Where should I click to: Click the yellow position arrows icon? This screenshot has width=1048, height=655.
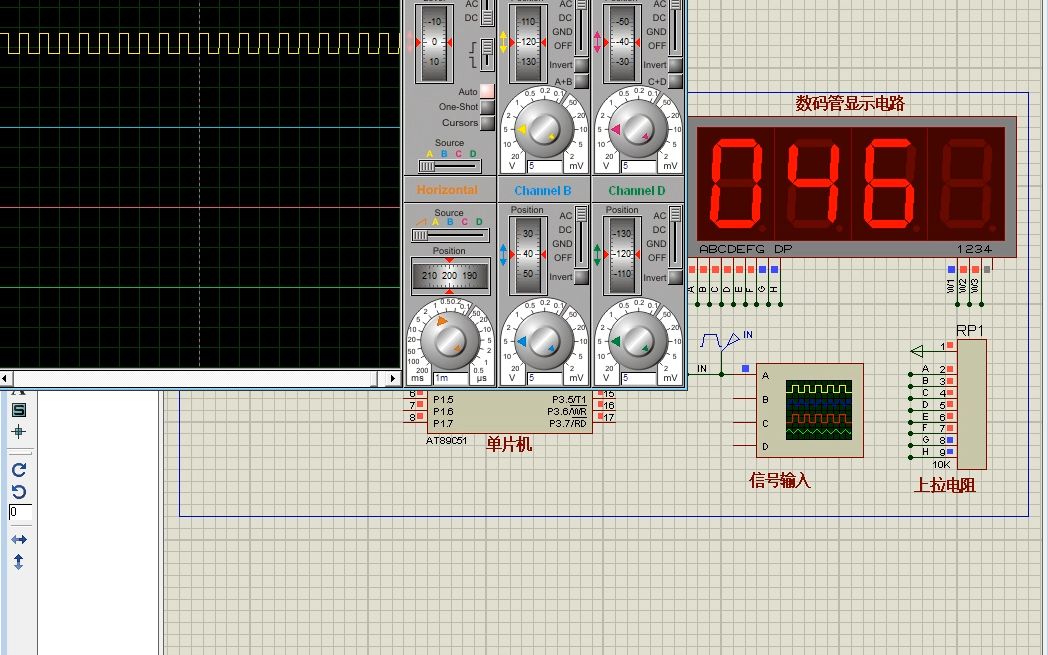point(504,42)
